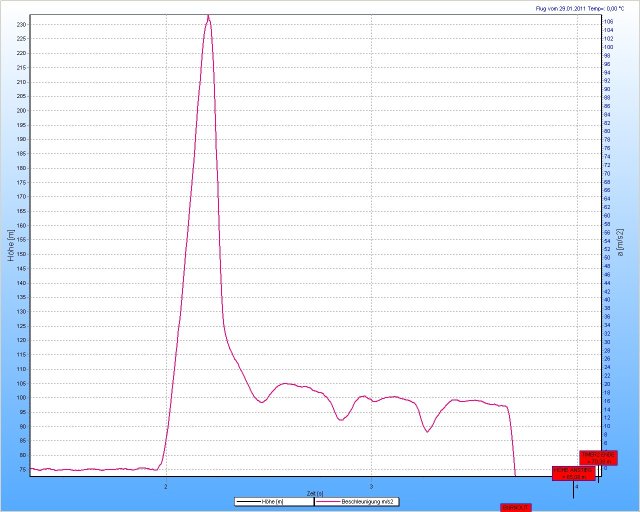Click the 100 value on the Höhe axis

[21, 398]
